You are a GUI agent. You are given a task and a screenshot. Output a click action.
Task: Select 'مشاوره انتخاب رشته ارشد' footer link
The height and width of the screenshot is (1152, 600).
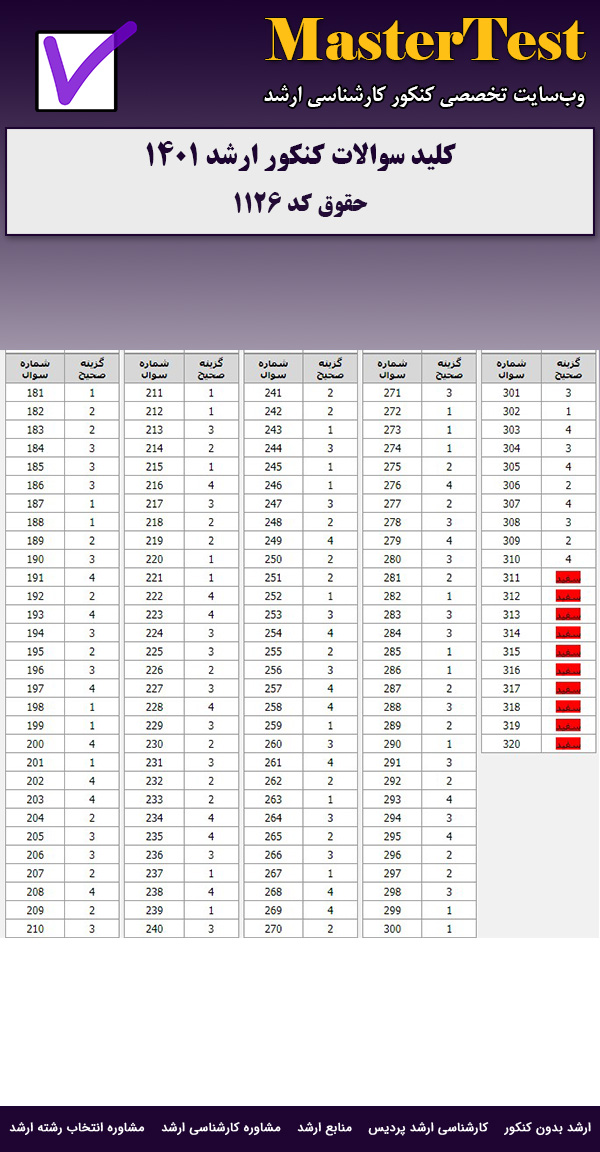click(x=78, y=1128)
